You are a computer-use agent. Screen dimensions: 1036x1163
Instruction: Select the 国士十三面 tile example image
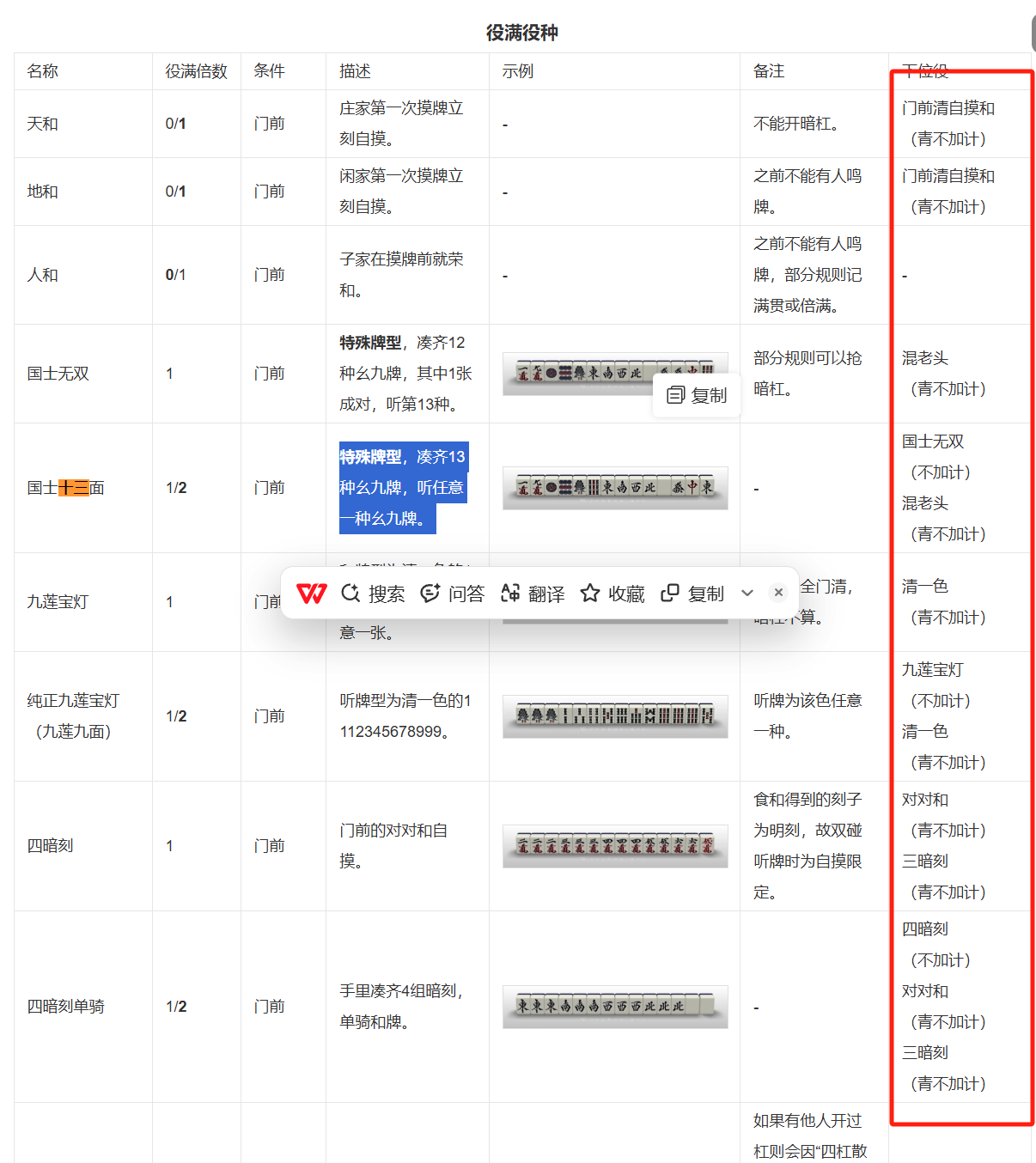click(615, 488)
